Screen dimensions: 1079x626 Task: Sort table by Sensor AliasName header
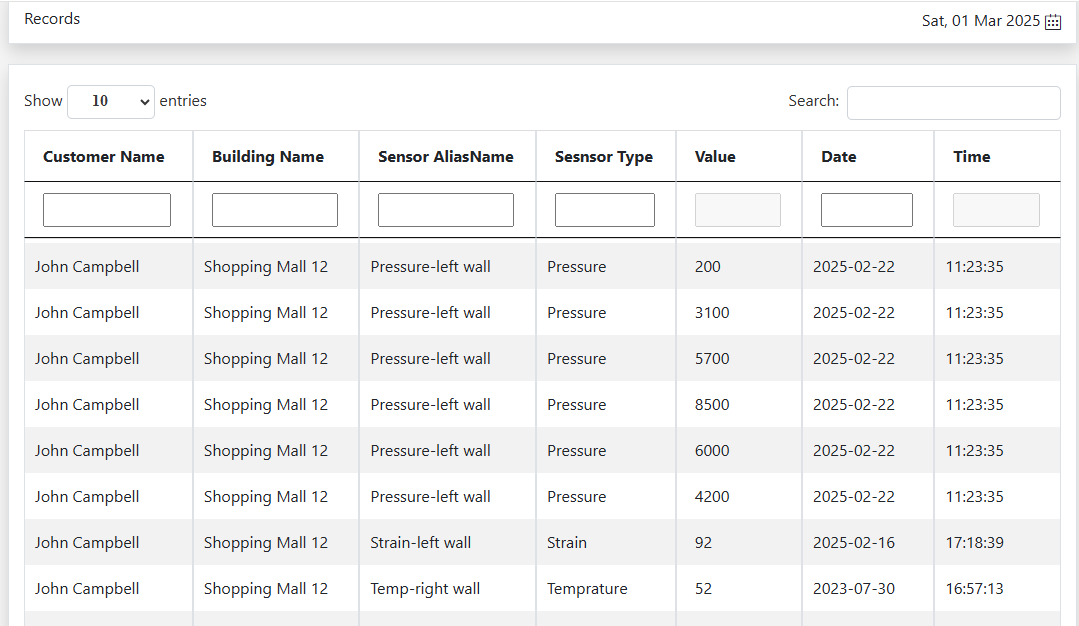click(x=446, y=156)
